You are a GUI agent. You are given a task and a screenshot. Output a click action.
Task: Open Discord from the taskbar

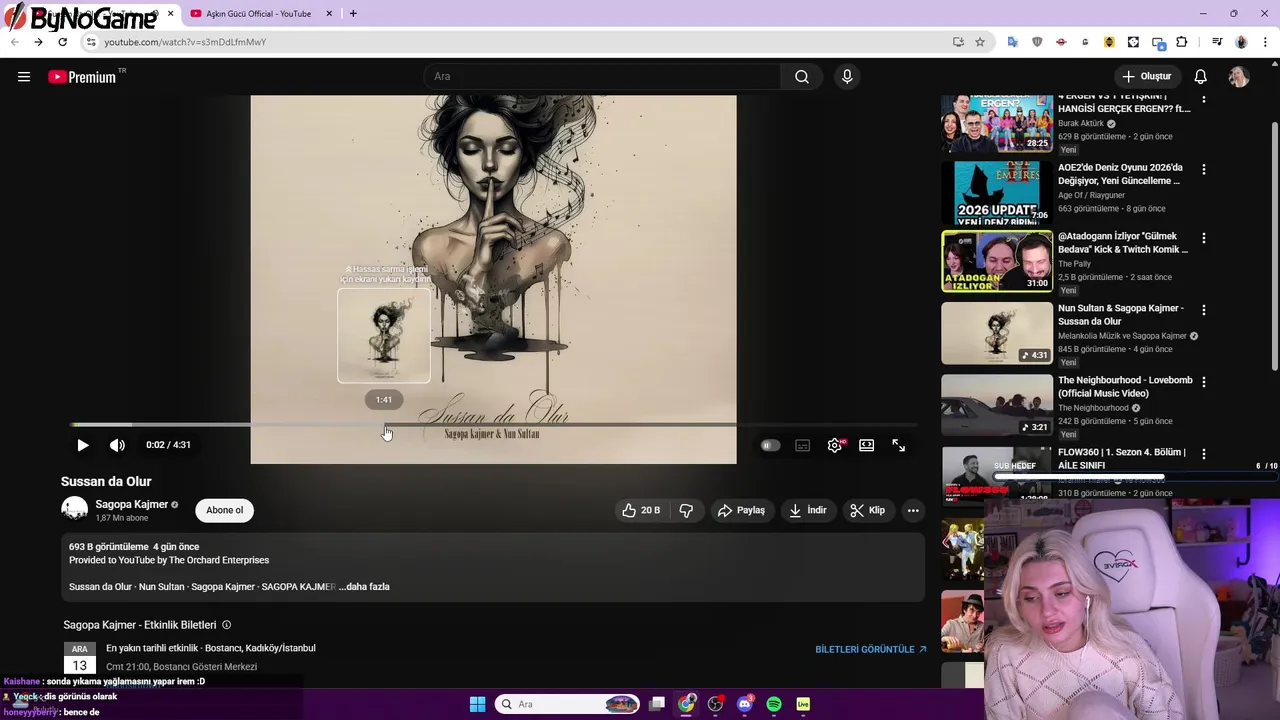[x=744, y=704]
